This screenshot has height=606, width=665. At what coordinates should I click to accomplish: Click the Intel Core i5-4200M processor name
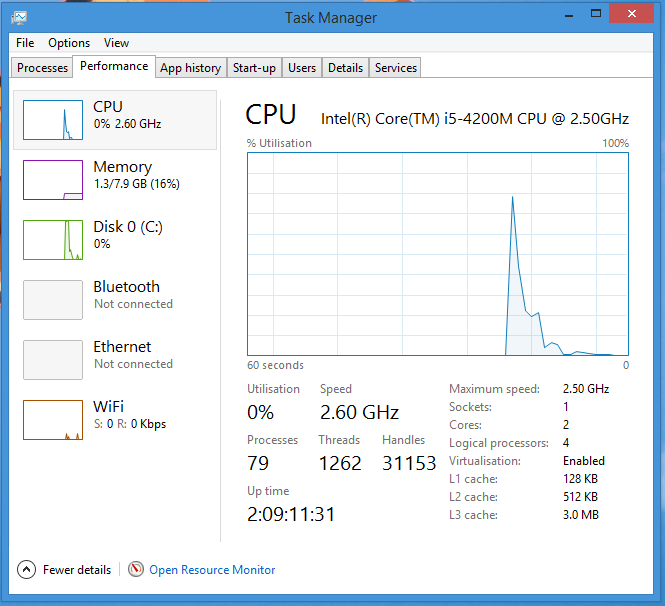475,119
